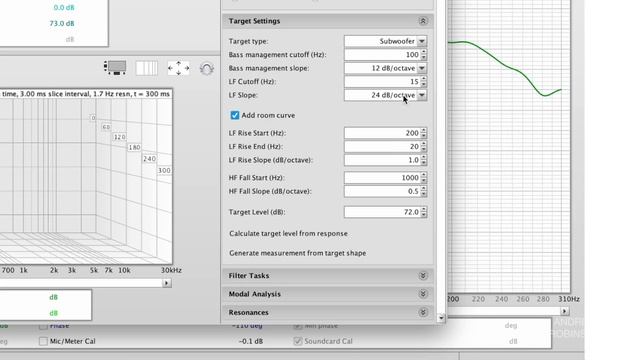Click Bass management cutoff stepper arrows
Screen dimensions: 640x360
[x=424, y=55]
